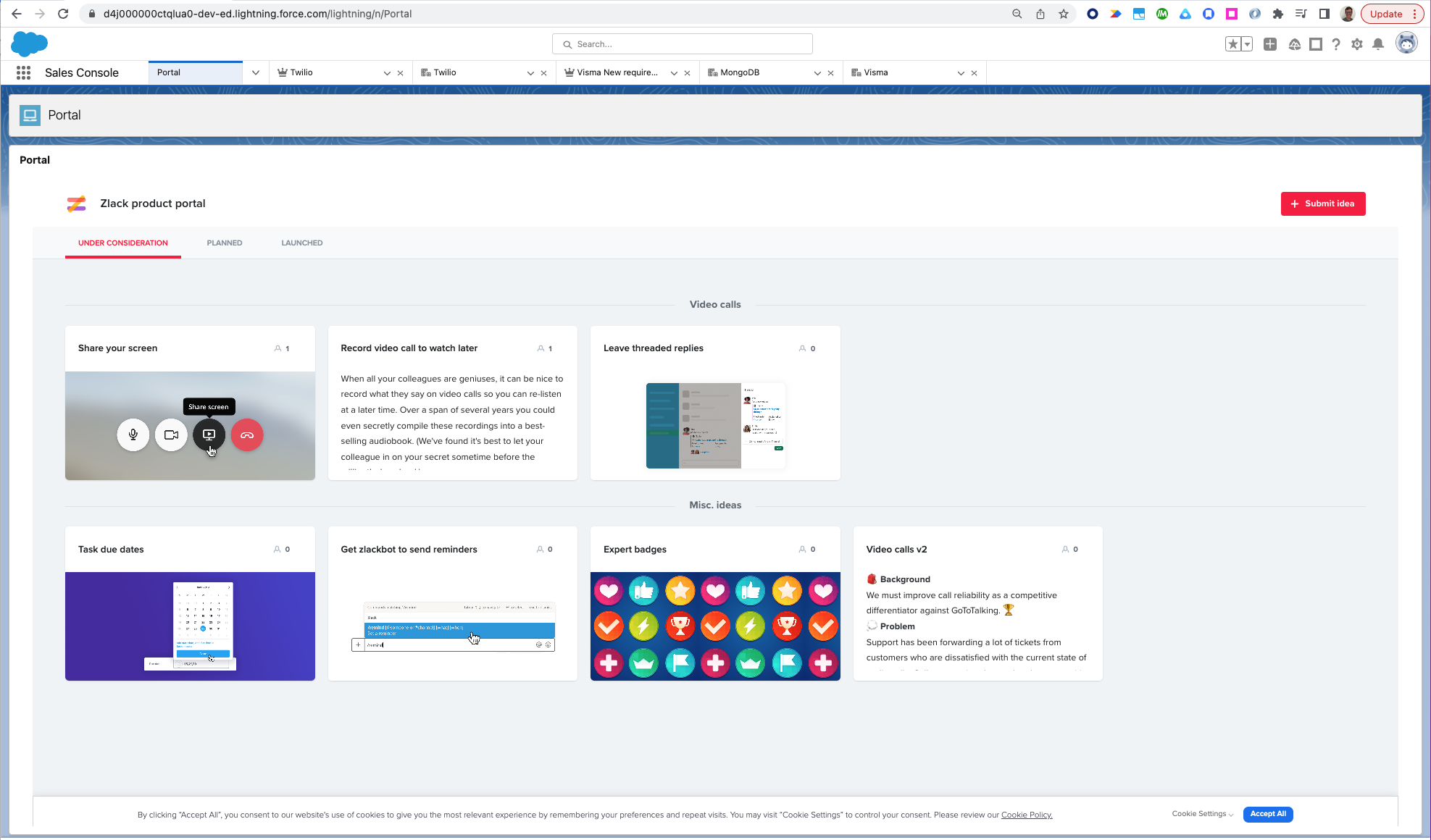Click vote icon on Leave threaded replies card
This screenshot has height=840, width=1431.
[x=803, y=348]
